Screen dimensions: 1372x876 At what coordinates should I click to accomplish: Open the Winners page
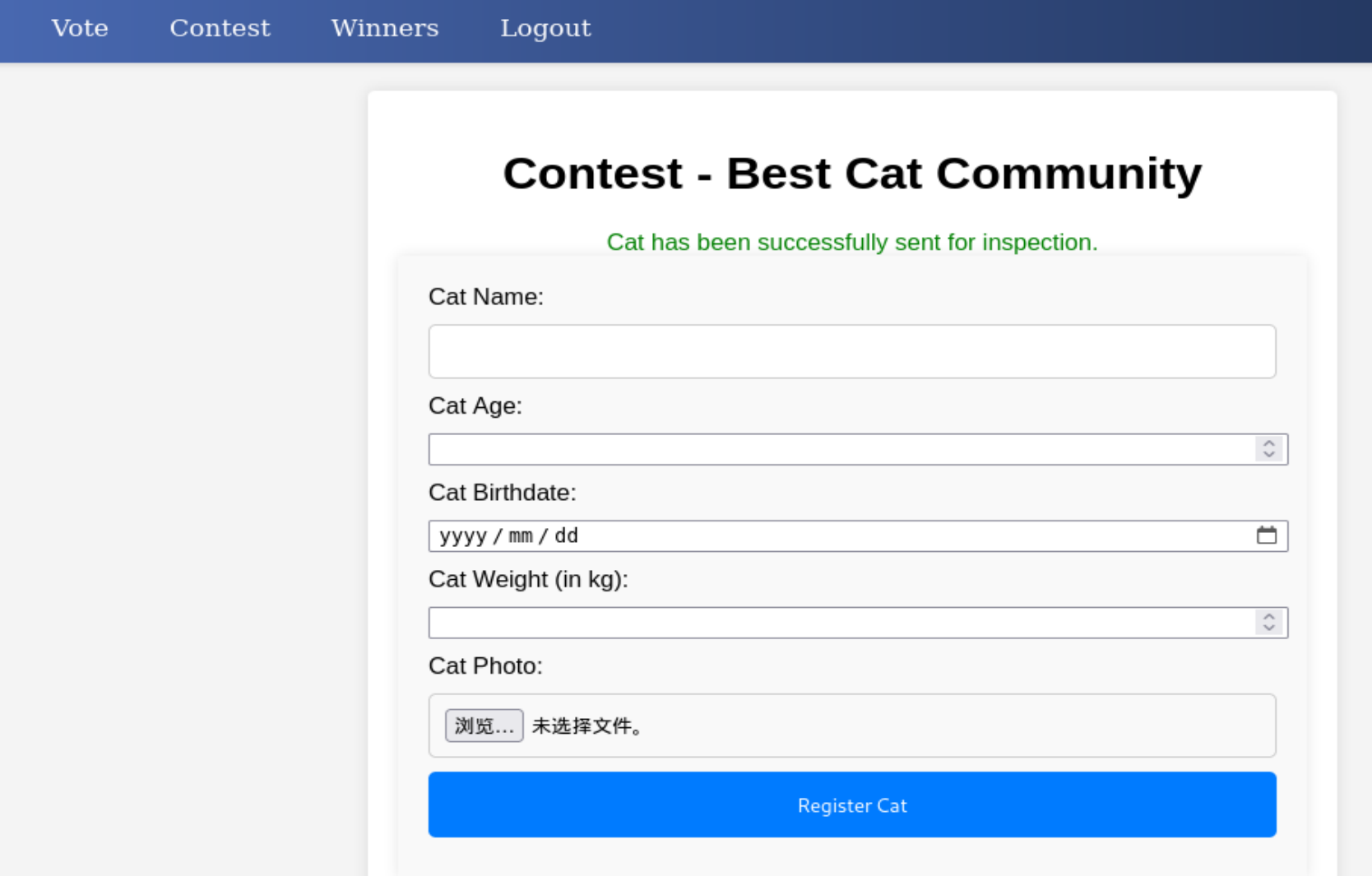click(383, 29)
